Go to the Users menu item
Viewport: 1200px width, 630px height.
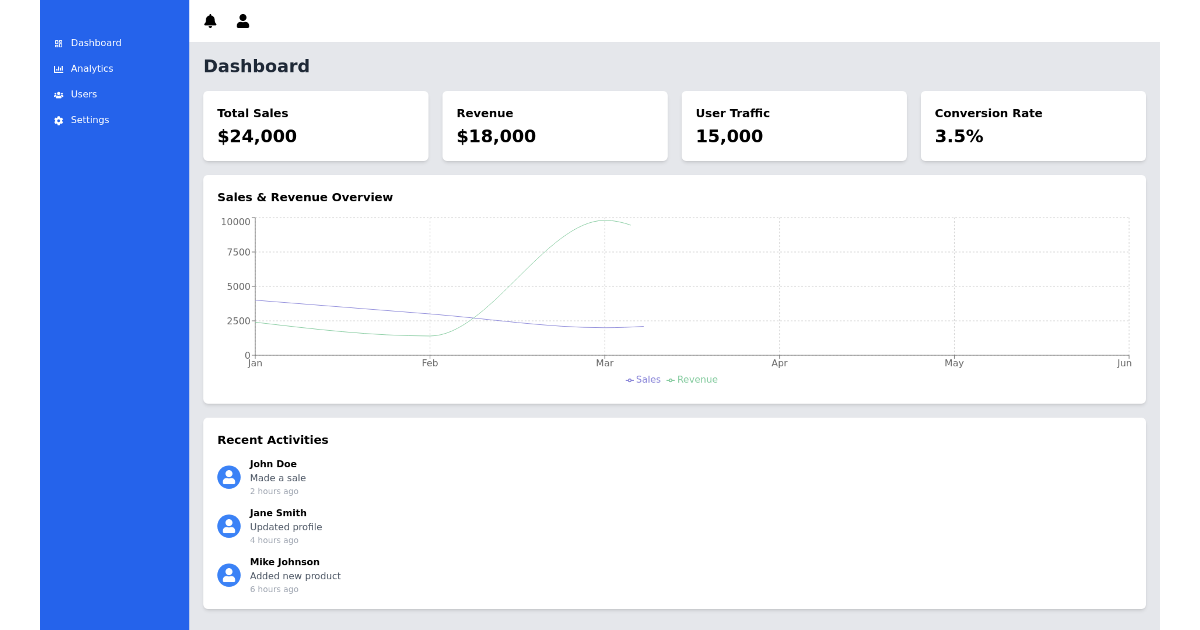[84, 94]
